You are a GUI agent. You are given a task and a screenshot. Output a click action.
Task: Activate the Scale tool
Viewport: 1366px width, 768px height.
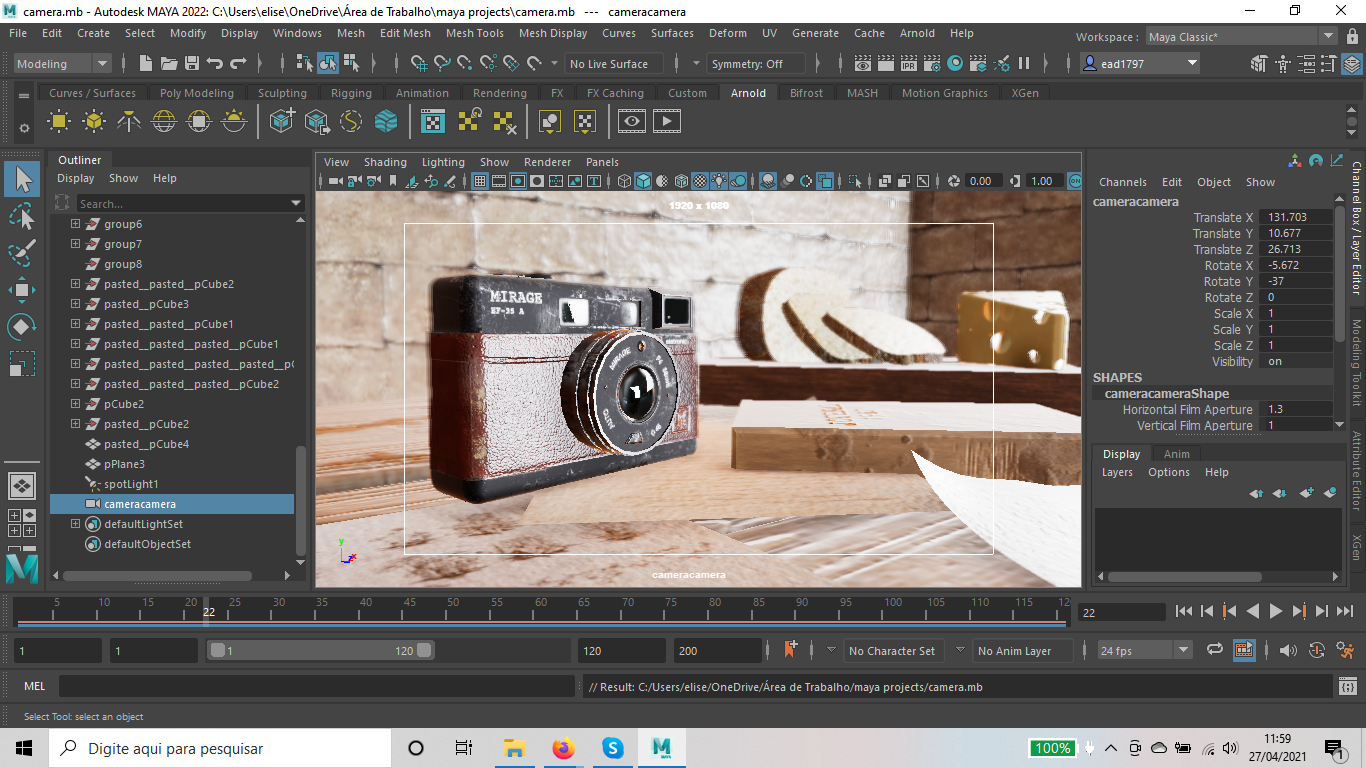coord(22,364)
